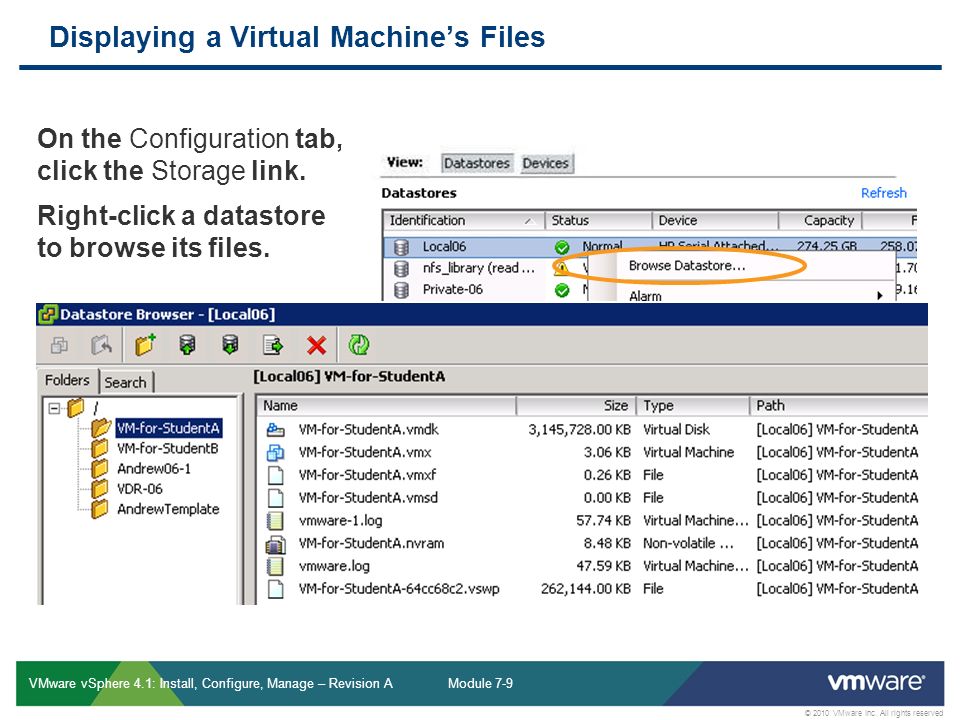The width and height of the screenshot is (960, 720).
Task: Click the file icon beside VM-for-StudentA.vmsd
Action: 276,498
